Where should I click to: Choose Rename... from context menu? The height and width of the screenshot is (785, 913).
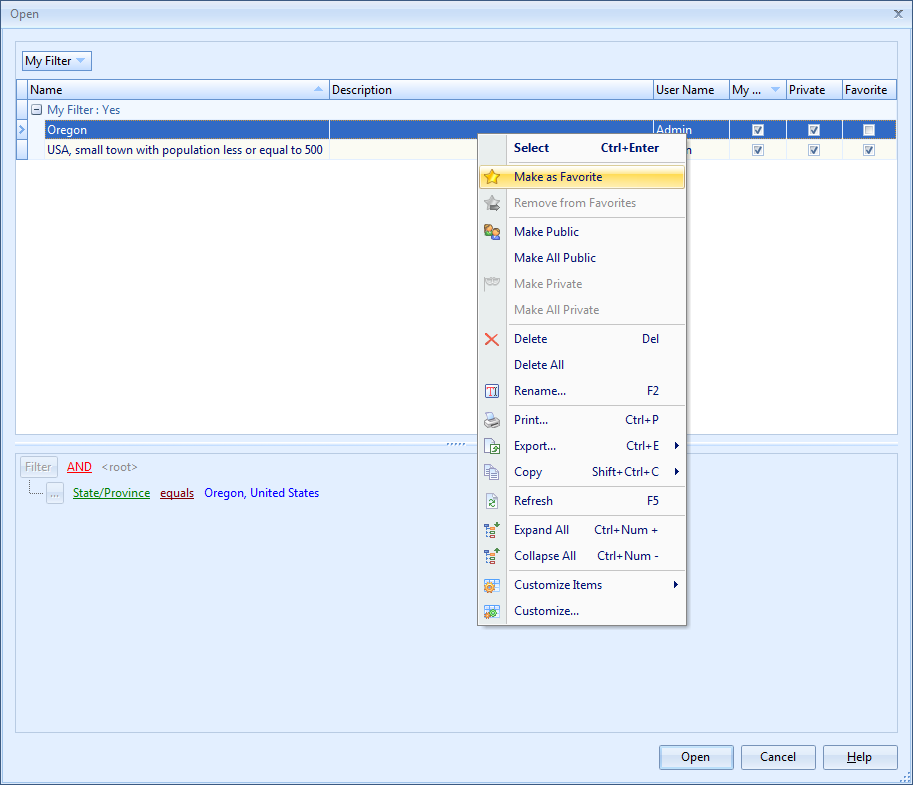582,391
